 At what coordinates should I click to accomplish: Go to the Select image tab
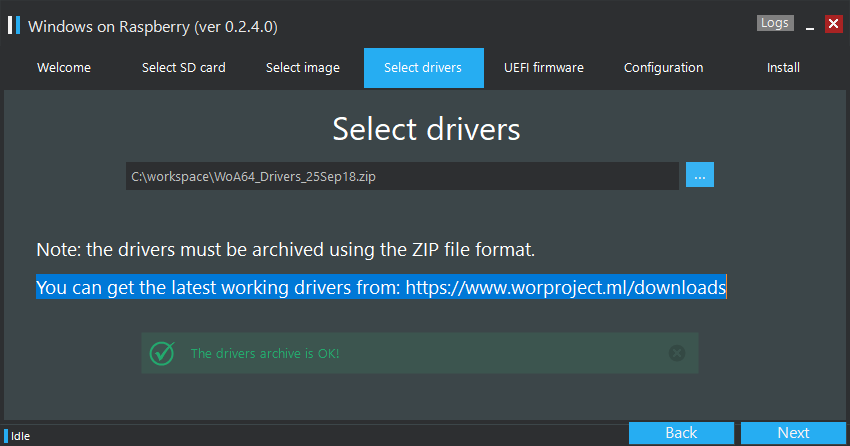click(303, 68)
